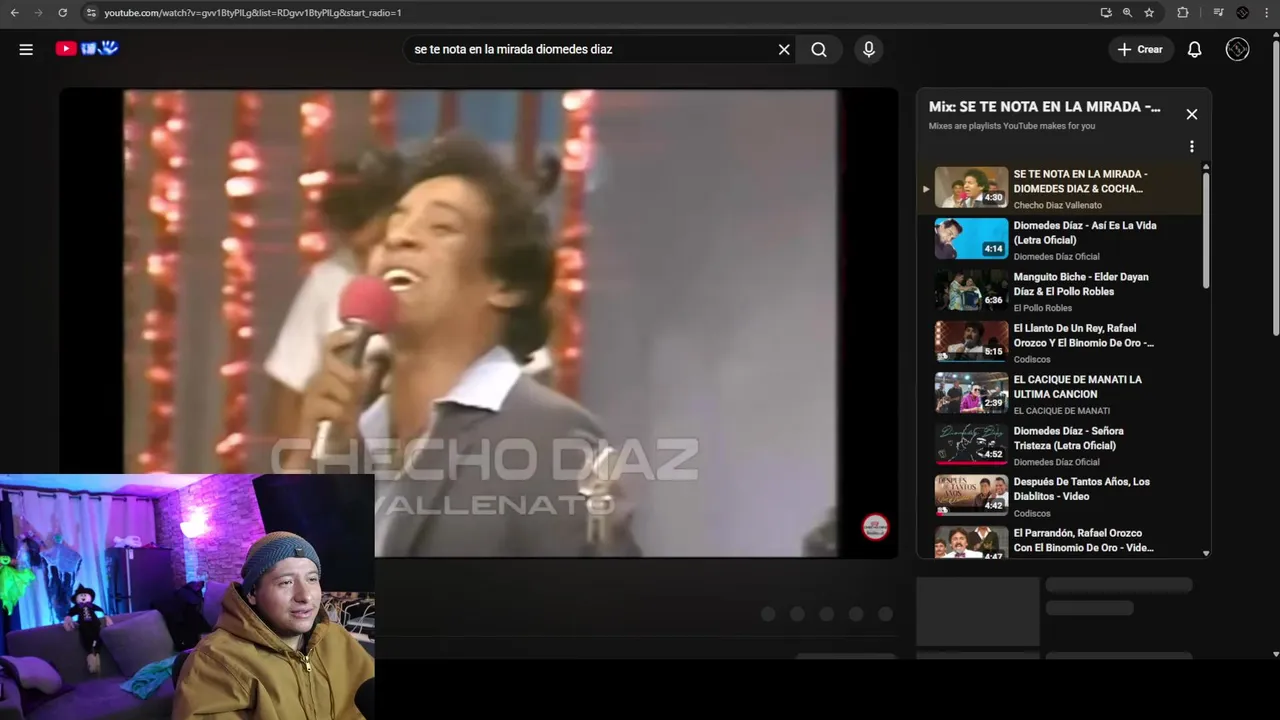
Task: Click Checho Diaz Vallenato channel name
Action: pyautogui.click(x=1057, y=205)
